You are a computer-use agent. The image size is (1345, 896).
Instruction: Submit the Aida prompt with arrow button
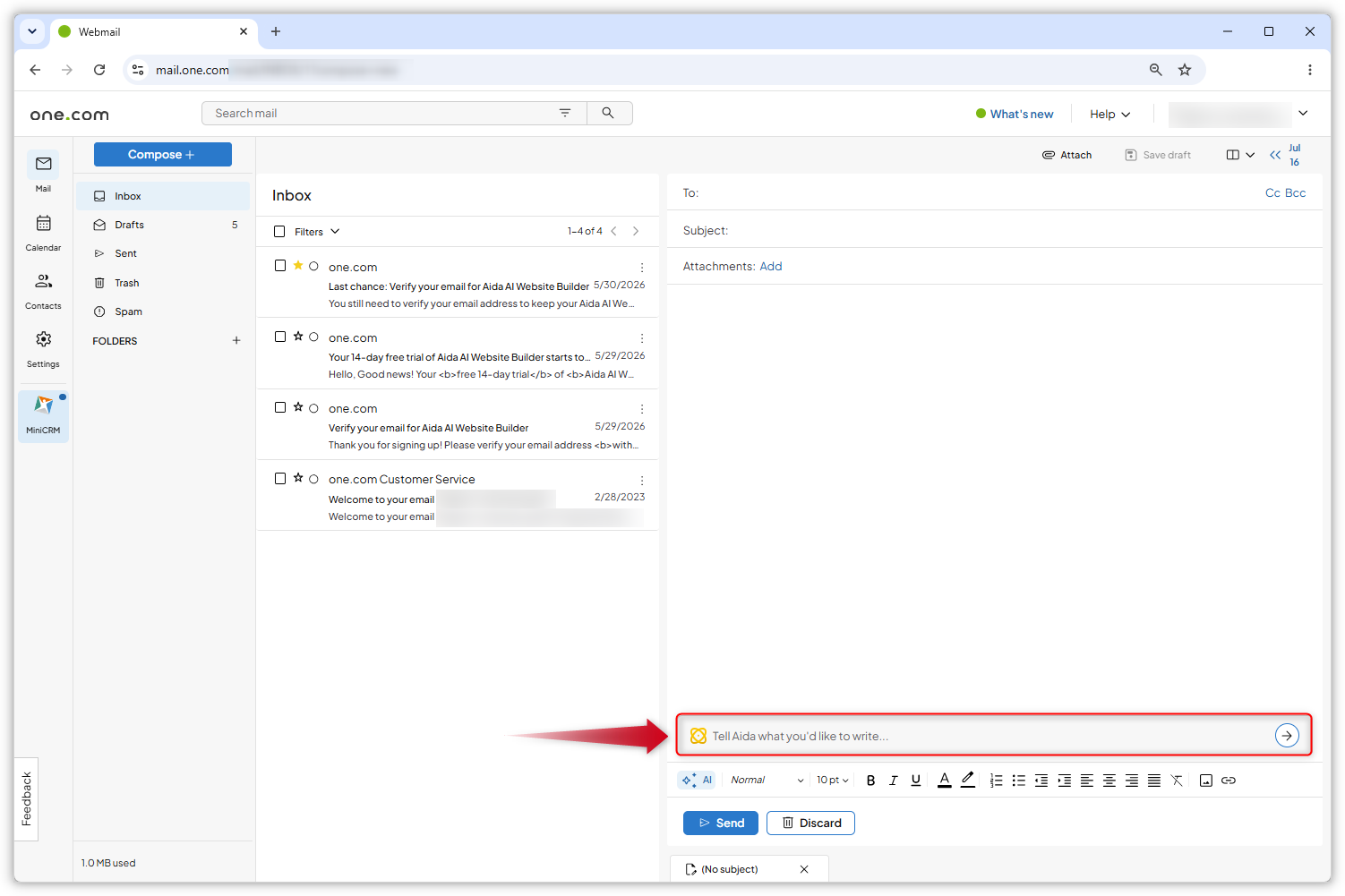tap(1287, 736)
